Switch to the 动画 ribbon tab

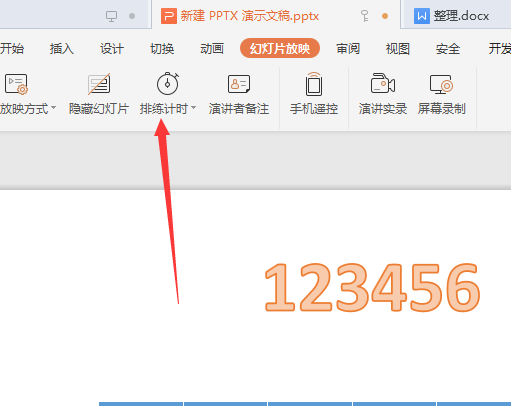tap(212, 49)
